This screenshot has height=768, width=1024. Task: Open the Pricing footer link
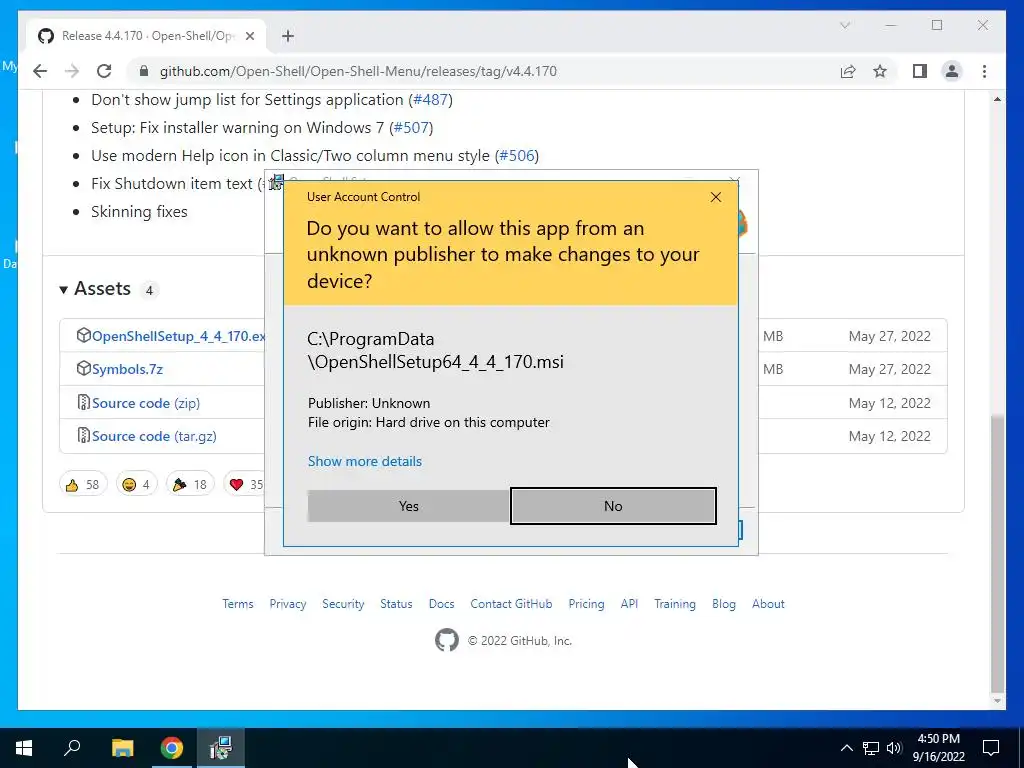[586, 604]
